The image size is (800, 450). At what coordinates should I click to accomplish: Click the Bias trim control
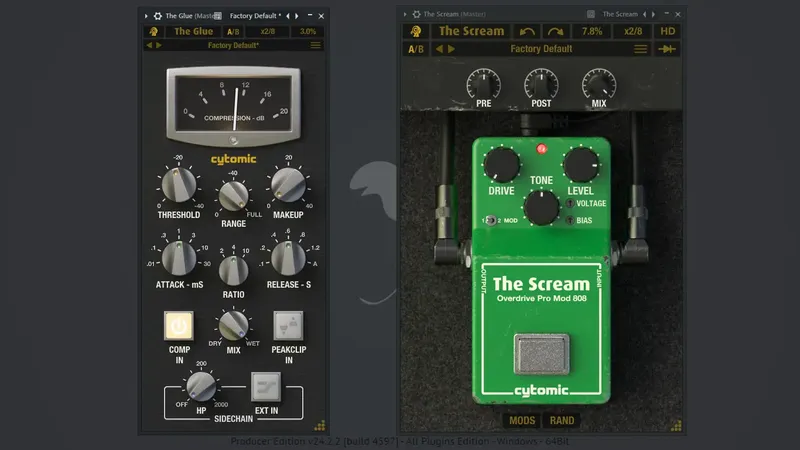(x=570, y=220)
